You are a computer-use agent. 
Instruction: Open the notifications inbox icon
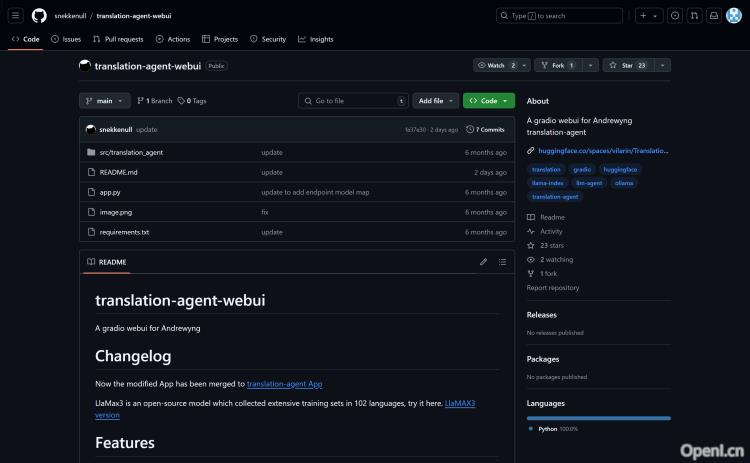713,16
